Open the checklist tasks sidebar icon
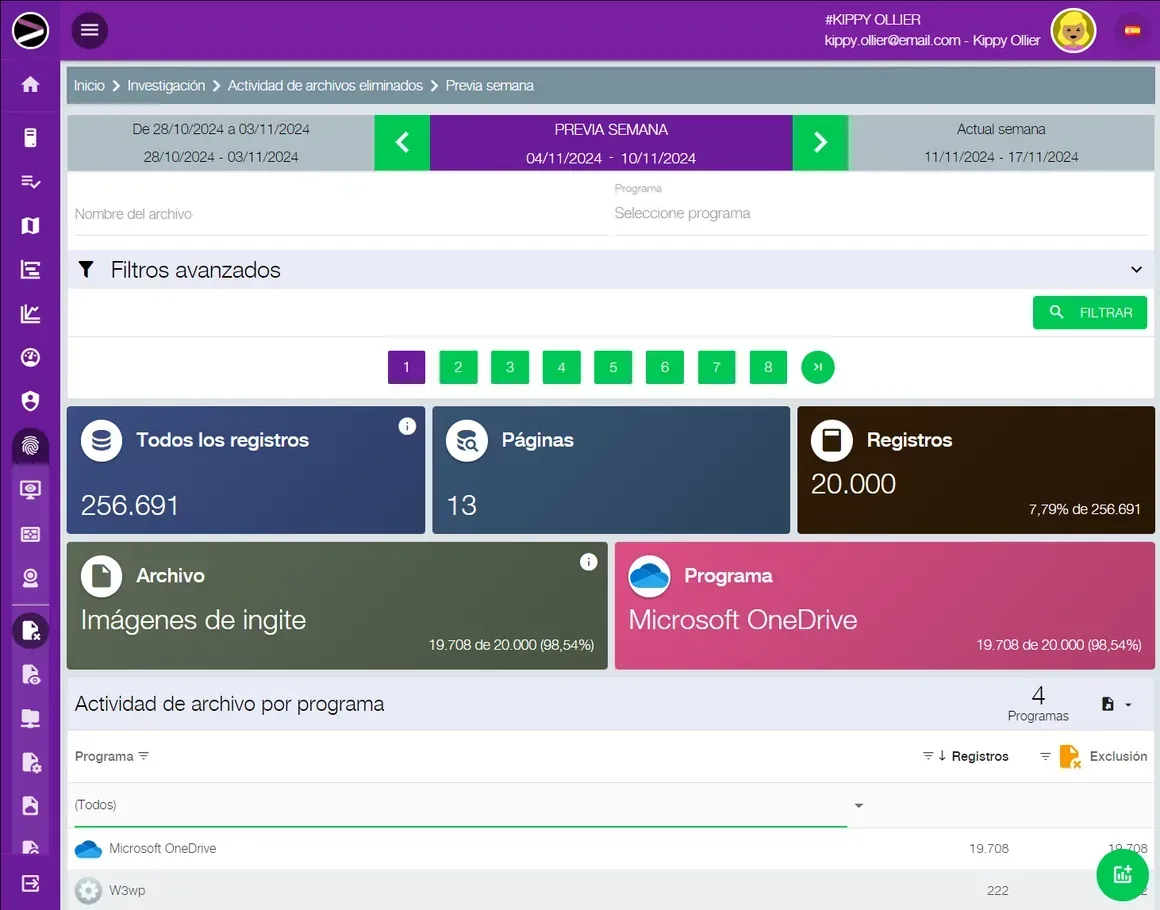Screen dimensions: 1160x910 pos(30,182)
